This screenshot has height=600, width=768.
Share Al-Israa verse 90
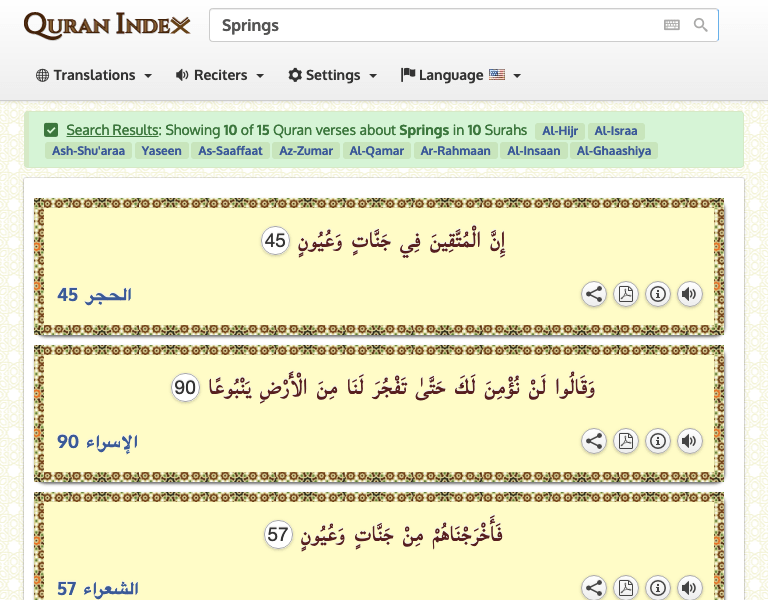pyautogui.click(x=594, y=441)
